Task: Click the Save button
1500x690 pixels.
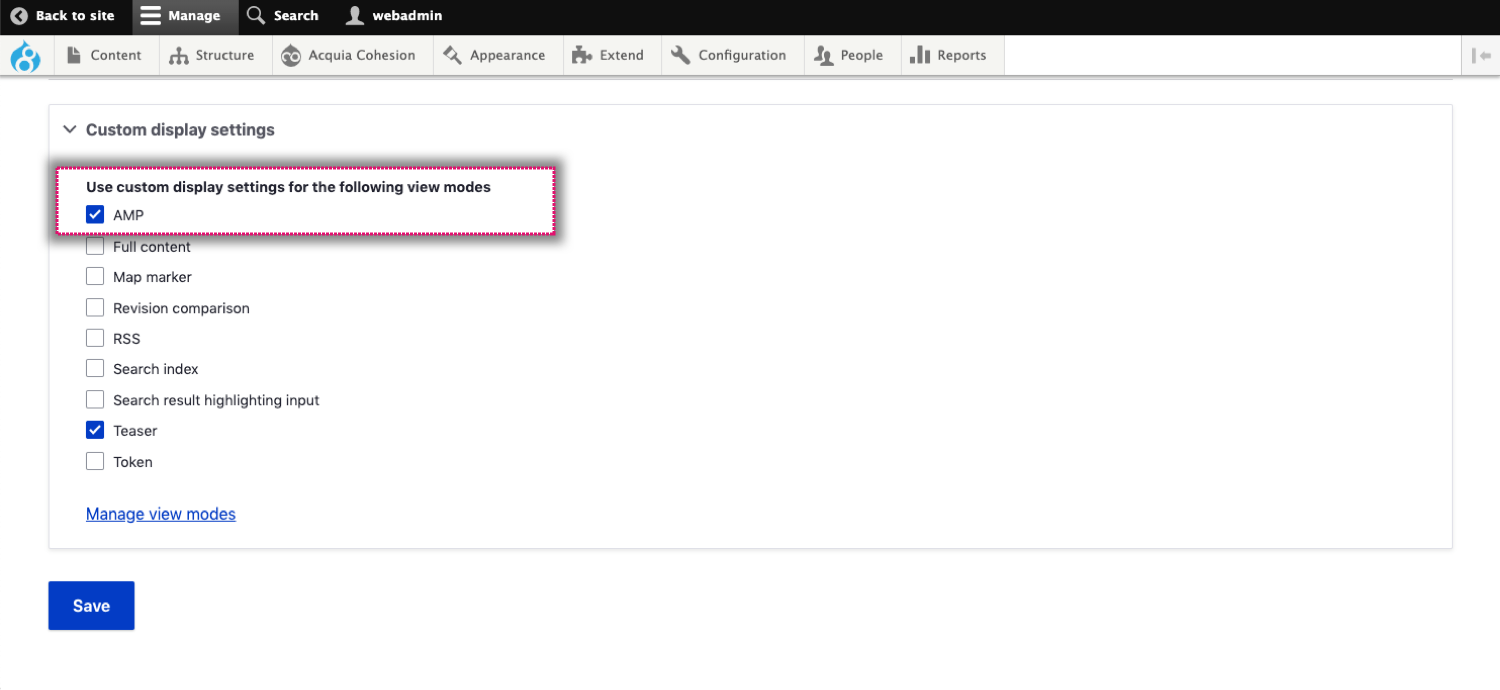Action: click(91, 606)
